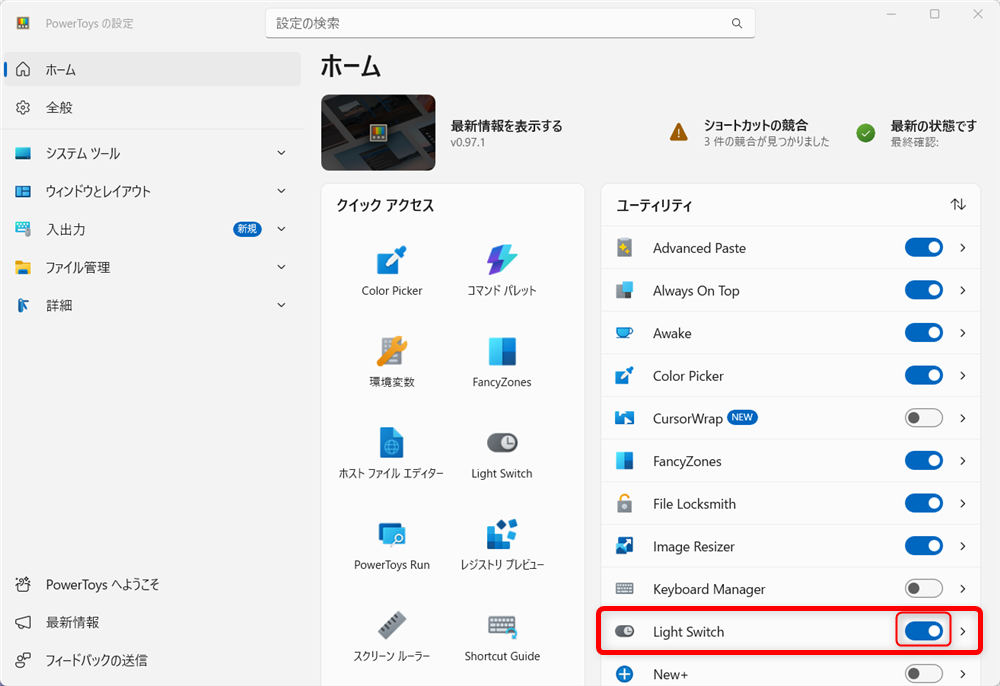This screenshot has width=1000, height=686.
Task: Select FancyZones in quick access
Action: pyautogui.click(x=501, y=360)
